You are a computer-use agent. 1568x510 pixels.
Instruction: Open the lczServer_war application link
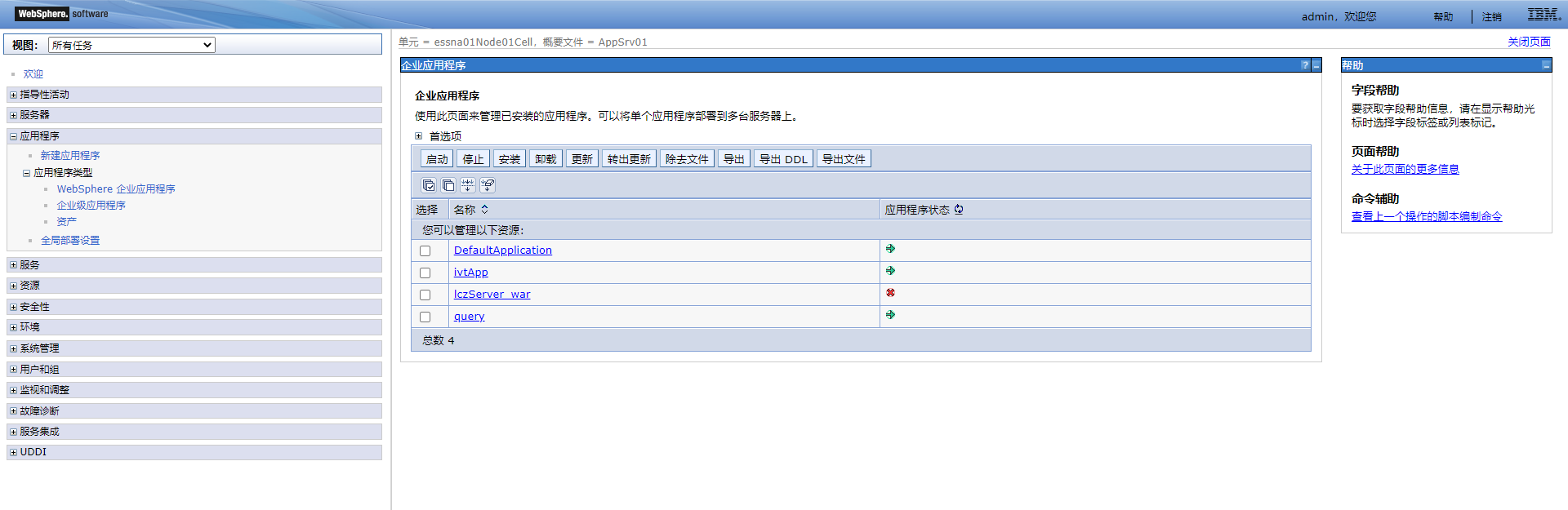492,295
